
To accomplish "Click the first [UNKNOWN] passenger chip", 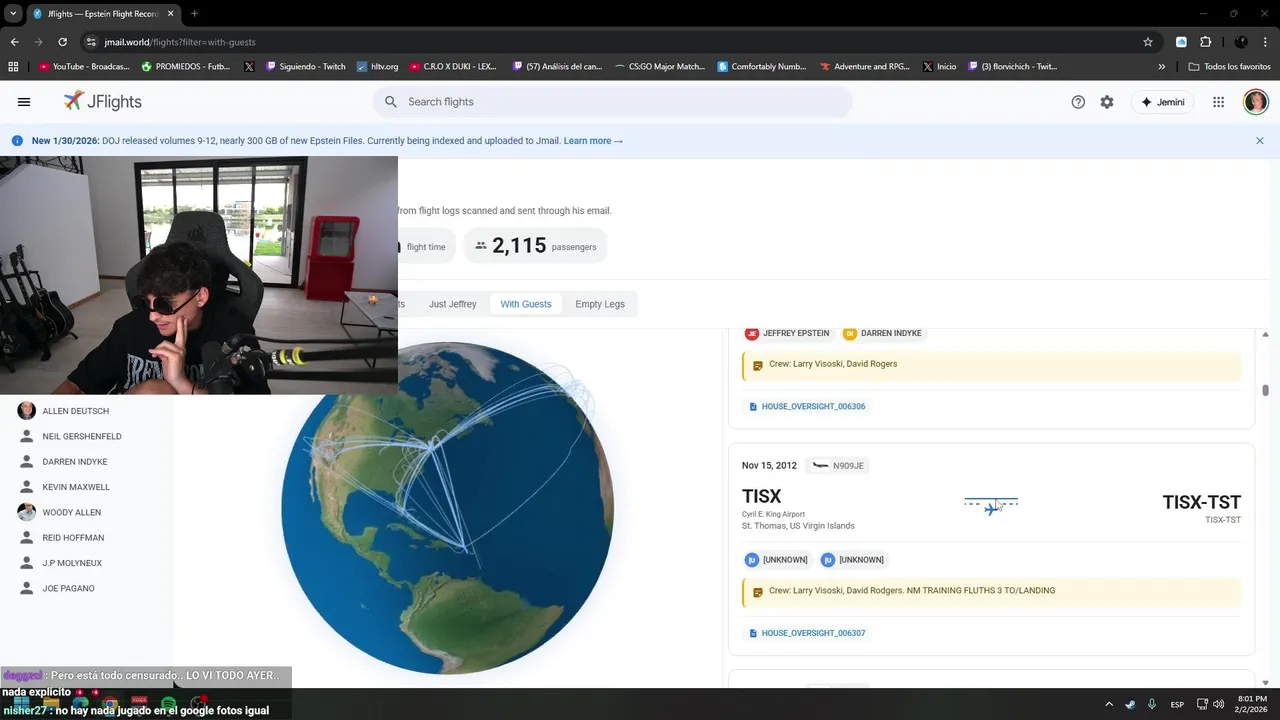I will pos(776,560).
